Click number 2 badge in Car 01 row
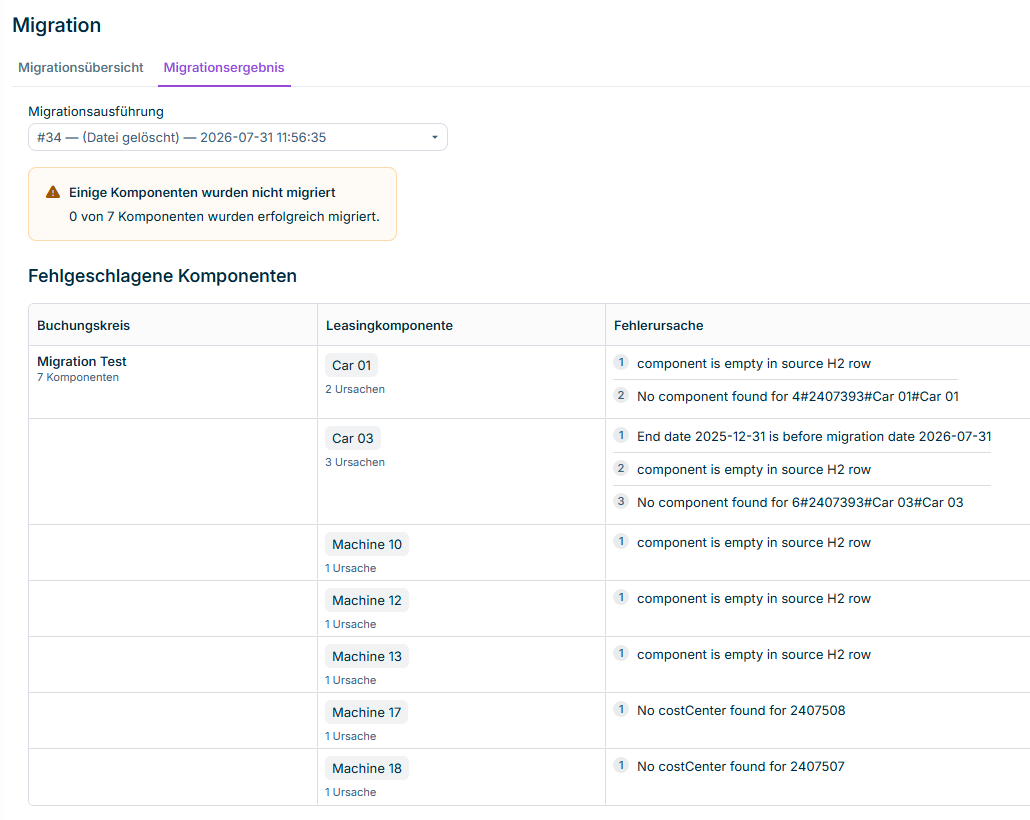1030x820 pixels. coord(621,395)
